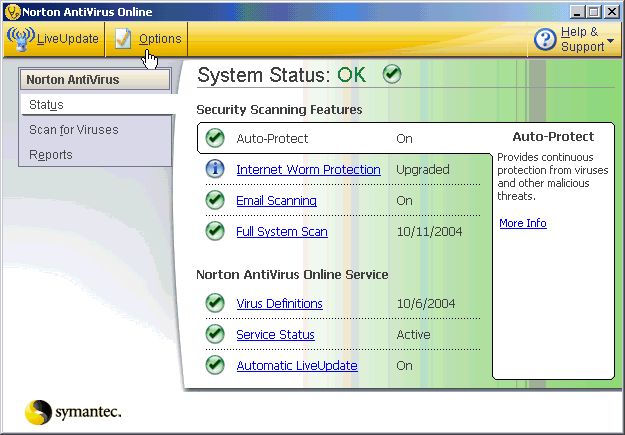The height and width of the screenshot is (435, 625).
Task: Select Status in the sidebar
Action: click(x=47, y=104)
